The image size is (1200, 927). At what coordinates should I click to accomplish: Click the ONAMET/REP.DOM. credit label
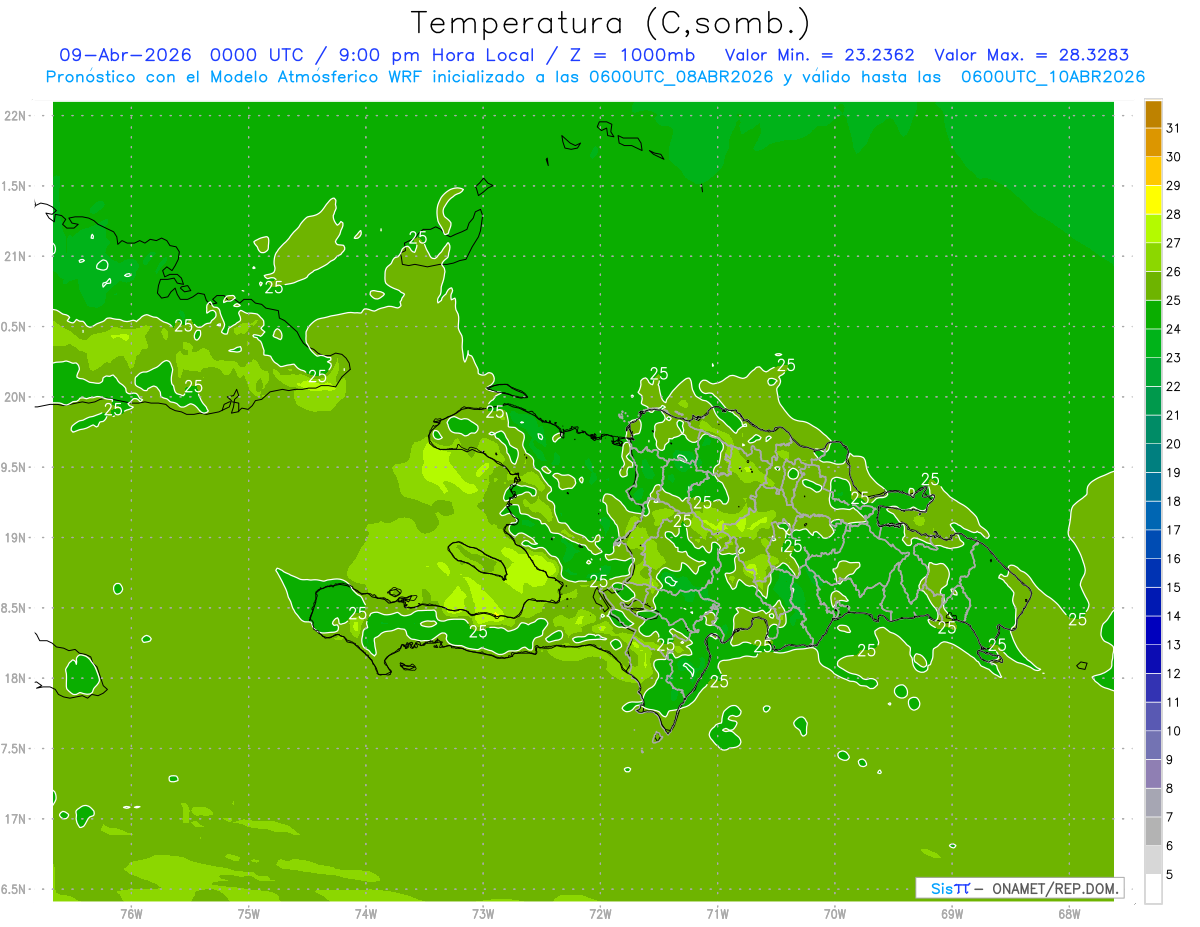coord(1054,888)
